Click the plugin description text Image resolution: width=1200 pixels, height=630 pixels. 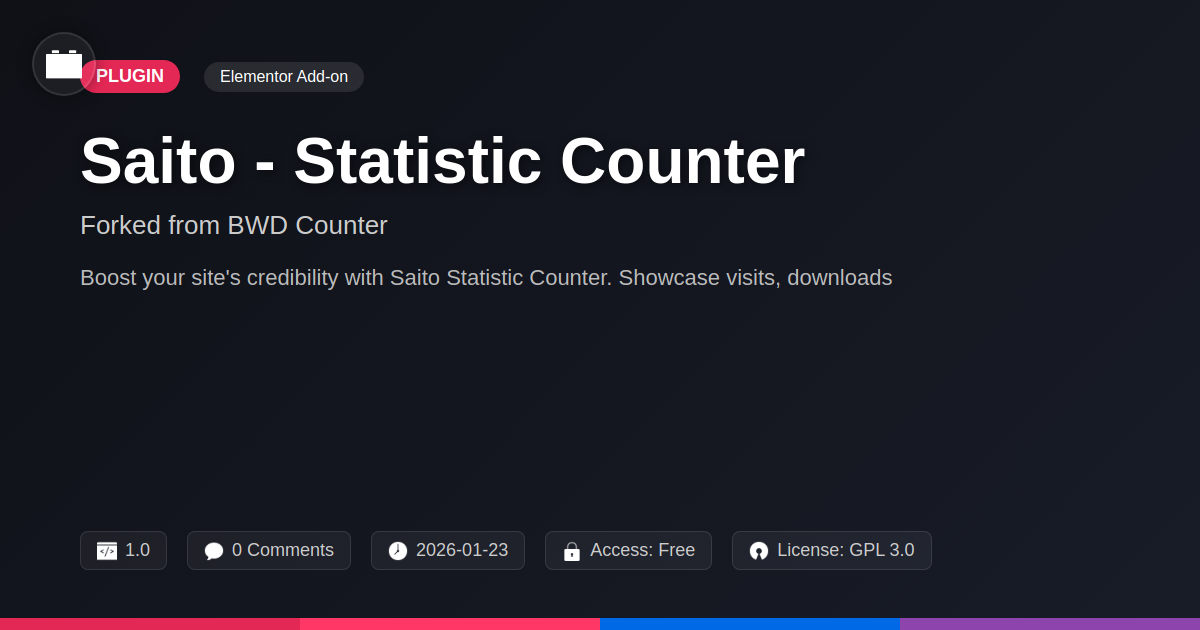click(486, 278)
